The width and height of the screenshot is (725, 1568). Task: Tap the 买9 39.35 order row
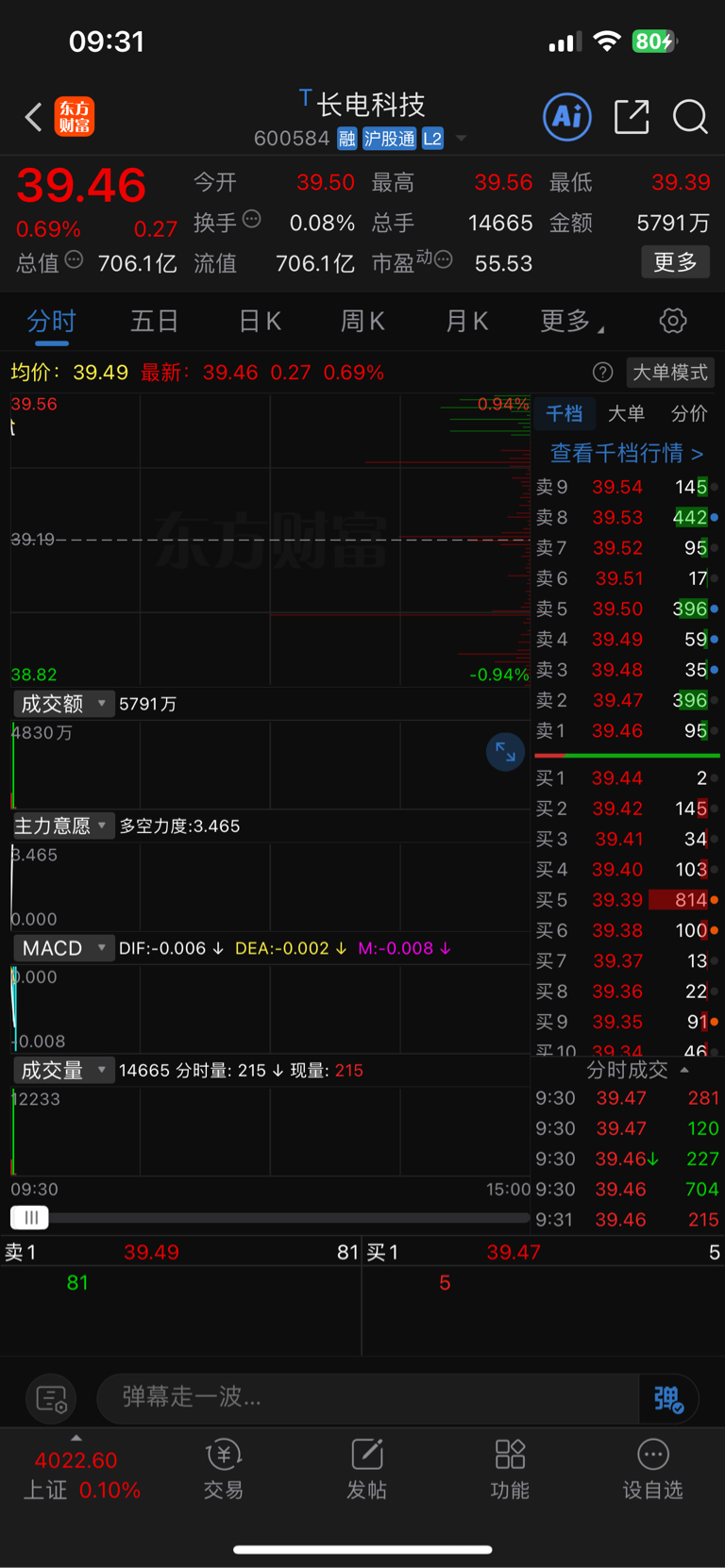click(627, 1022)
